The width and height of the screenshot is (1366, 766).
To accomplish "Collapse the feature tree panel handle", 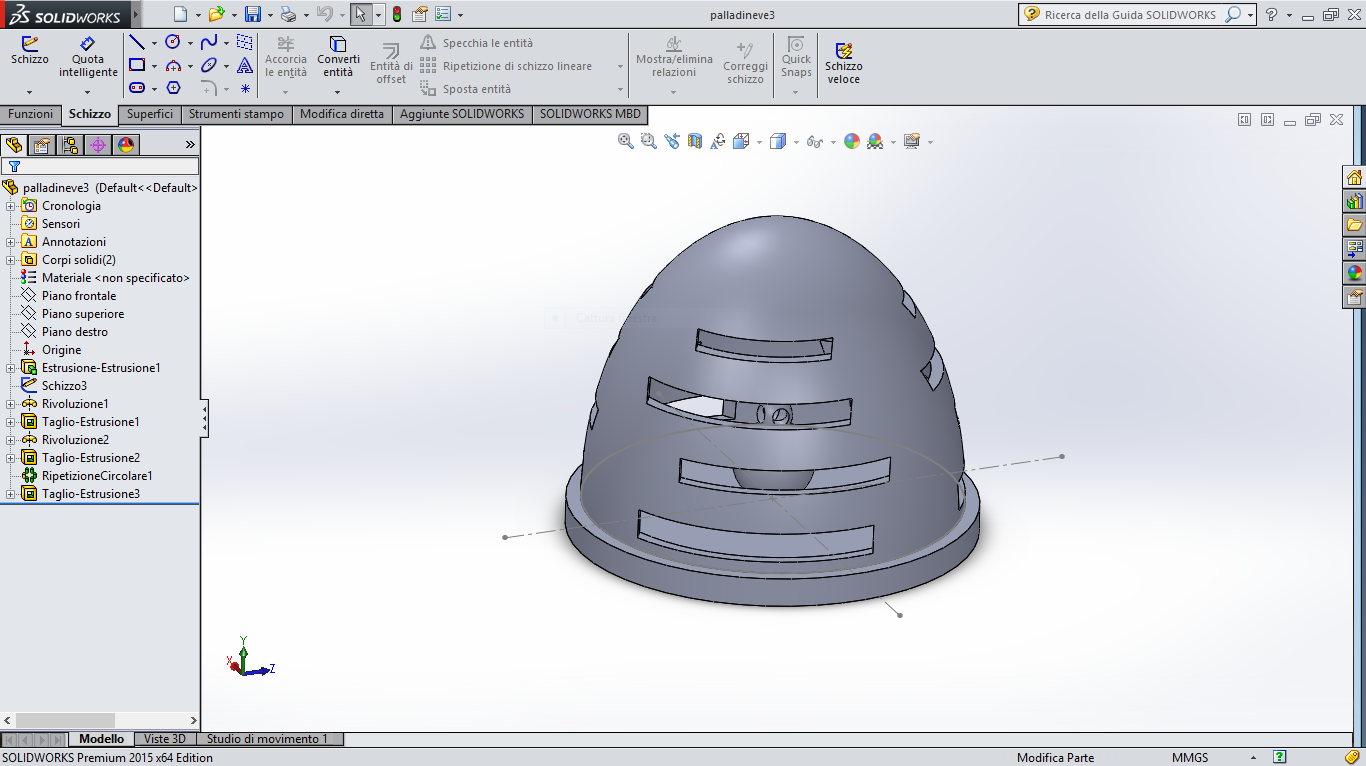I will click(x=205, y=418).
